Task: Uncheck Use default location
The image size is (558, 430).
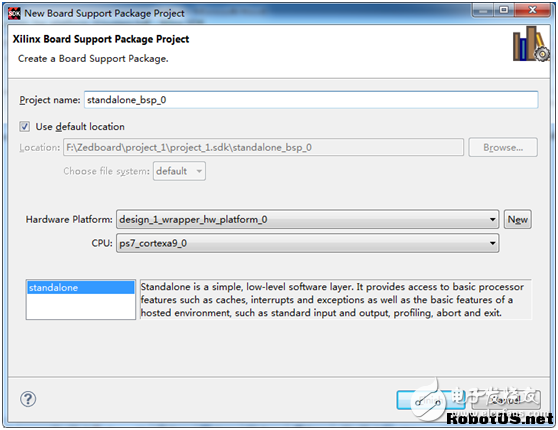Action: [x=25, y=126]
